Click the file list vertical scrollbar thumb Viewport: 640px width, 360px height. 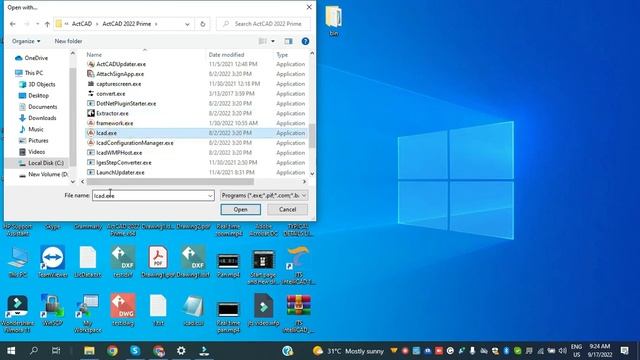coord(312,136)
